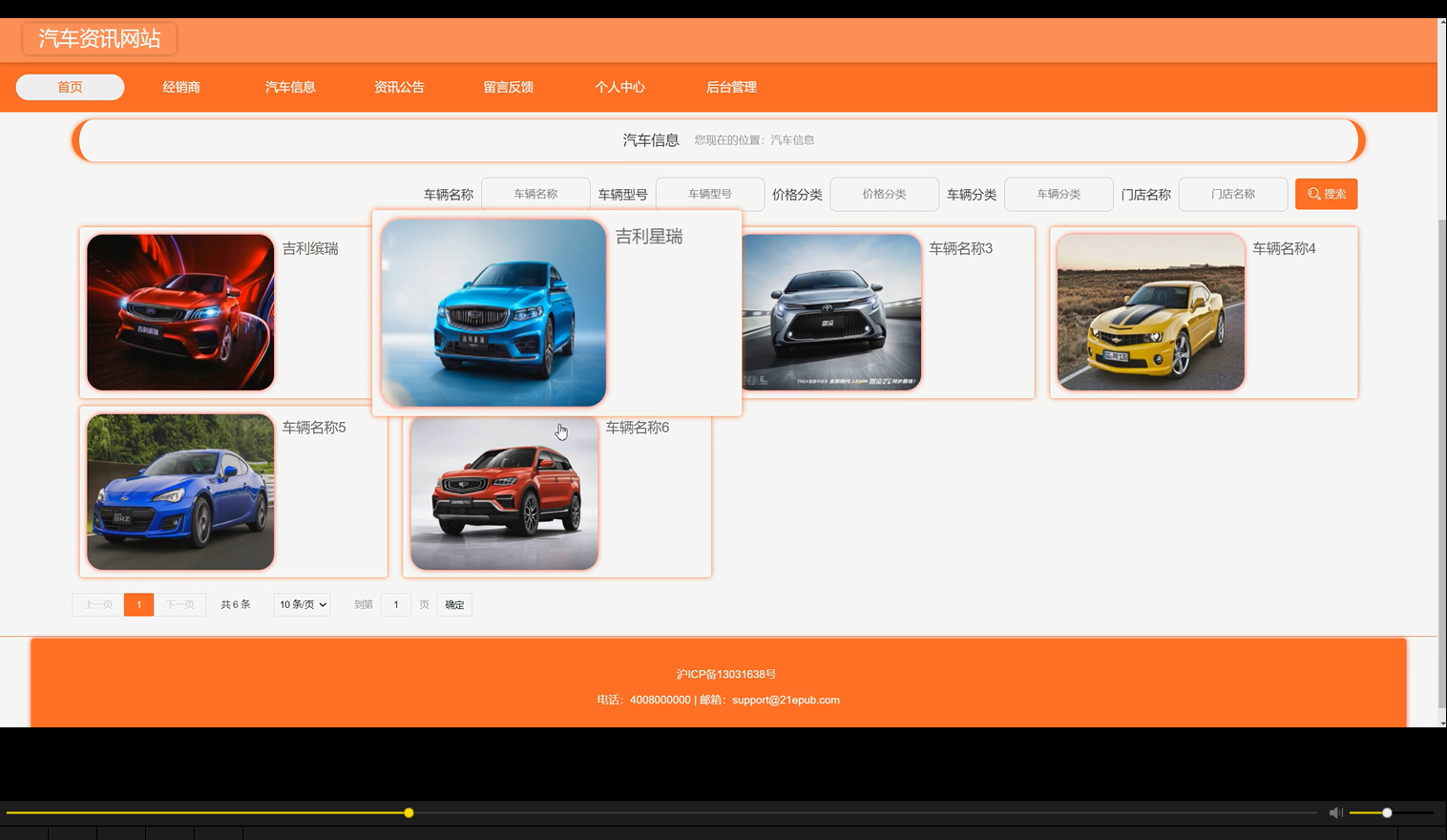The width and height of the screenshot is (1447, 840).
Task: Click the 吉利星瑞 car title
Action: [x=649, y=236]
